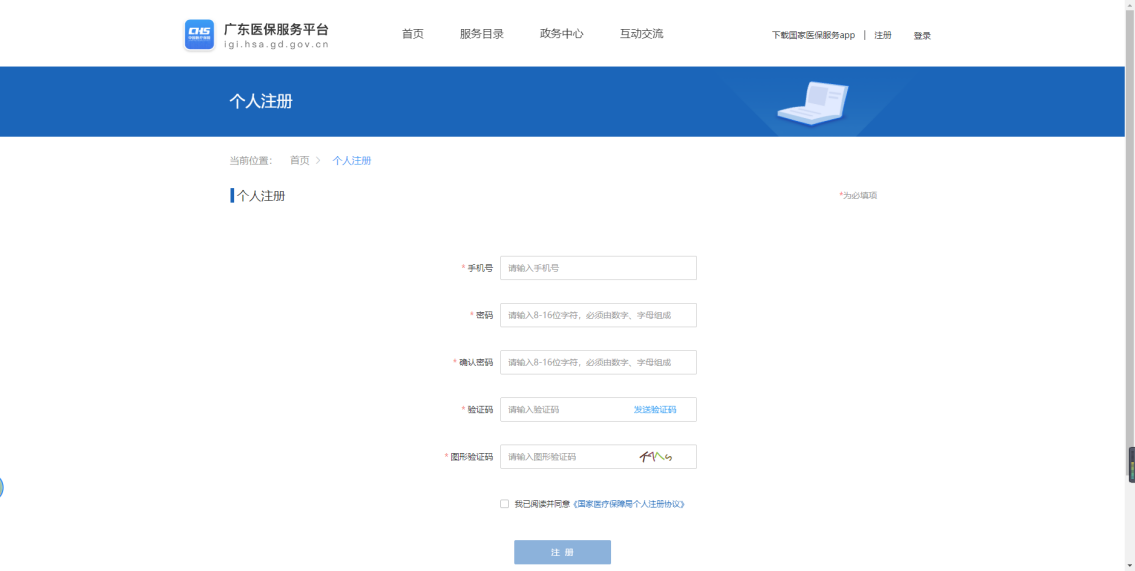
Task: Open the 首页 navigation menu item
Action: (412, 34)
